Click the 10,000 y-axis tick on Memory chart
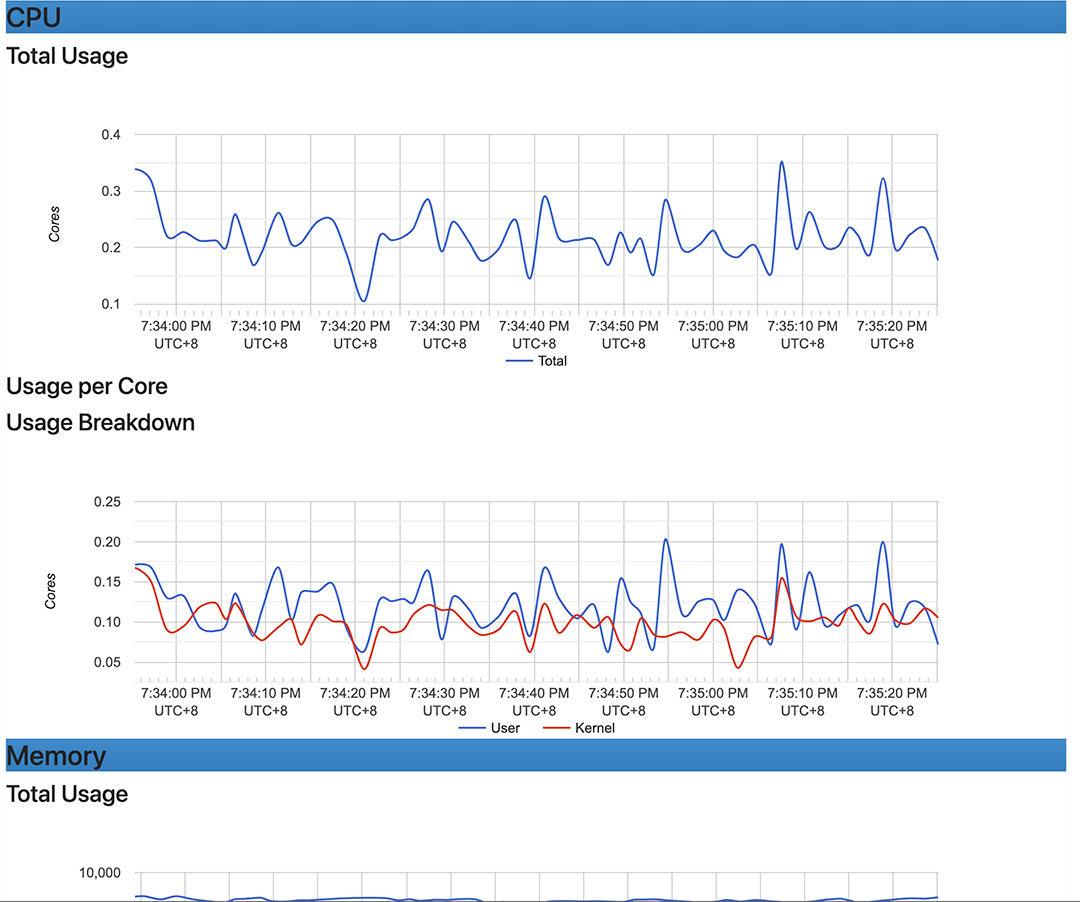The height and width of the screenshot is (902, 1080). point(100,873)
